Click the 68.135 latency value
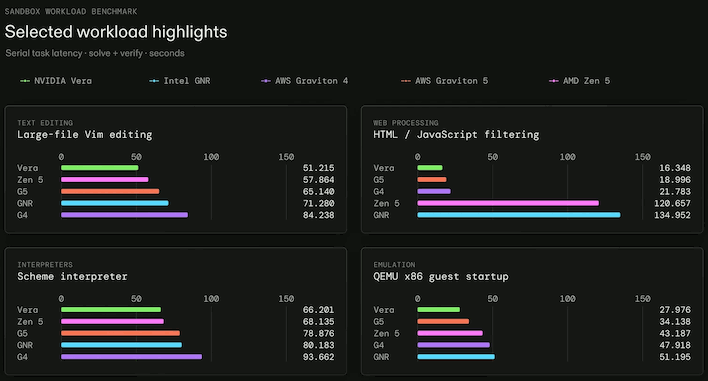 pyautogui.click(x=319, y=321)
